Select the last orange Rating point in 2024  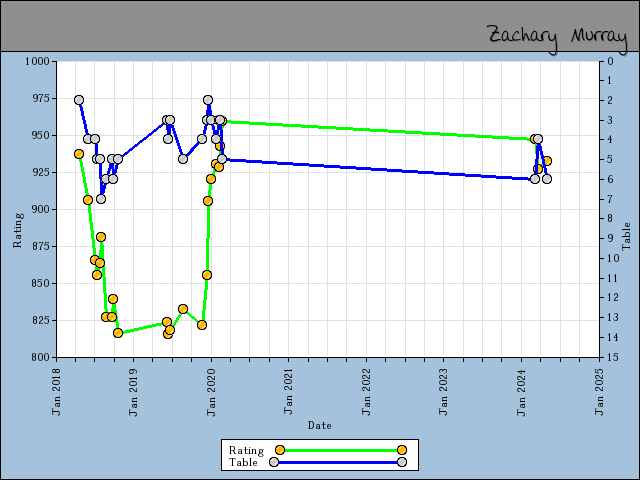click(x=547, y=161)
